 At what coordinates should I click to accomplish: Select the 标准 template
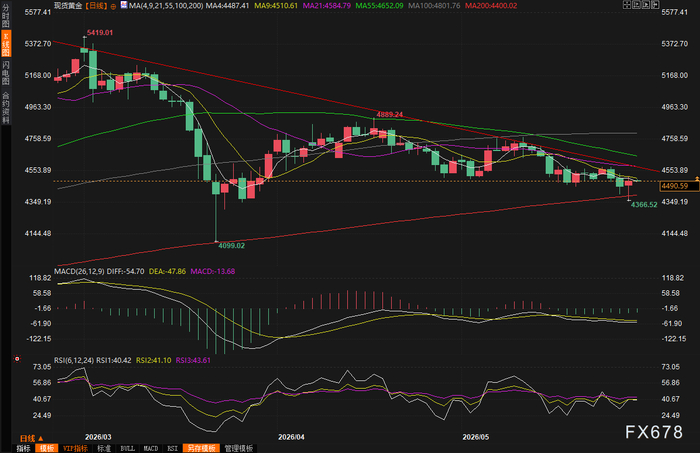click(x=104, y=448)
